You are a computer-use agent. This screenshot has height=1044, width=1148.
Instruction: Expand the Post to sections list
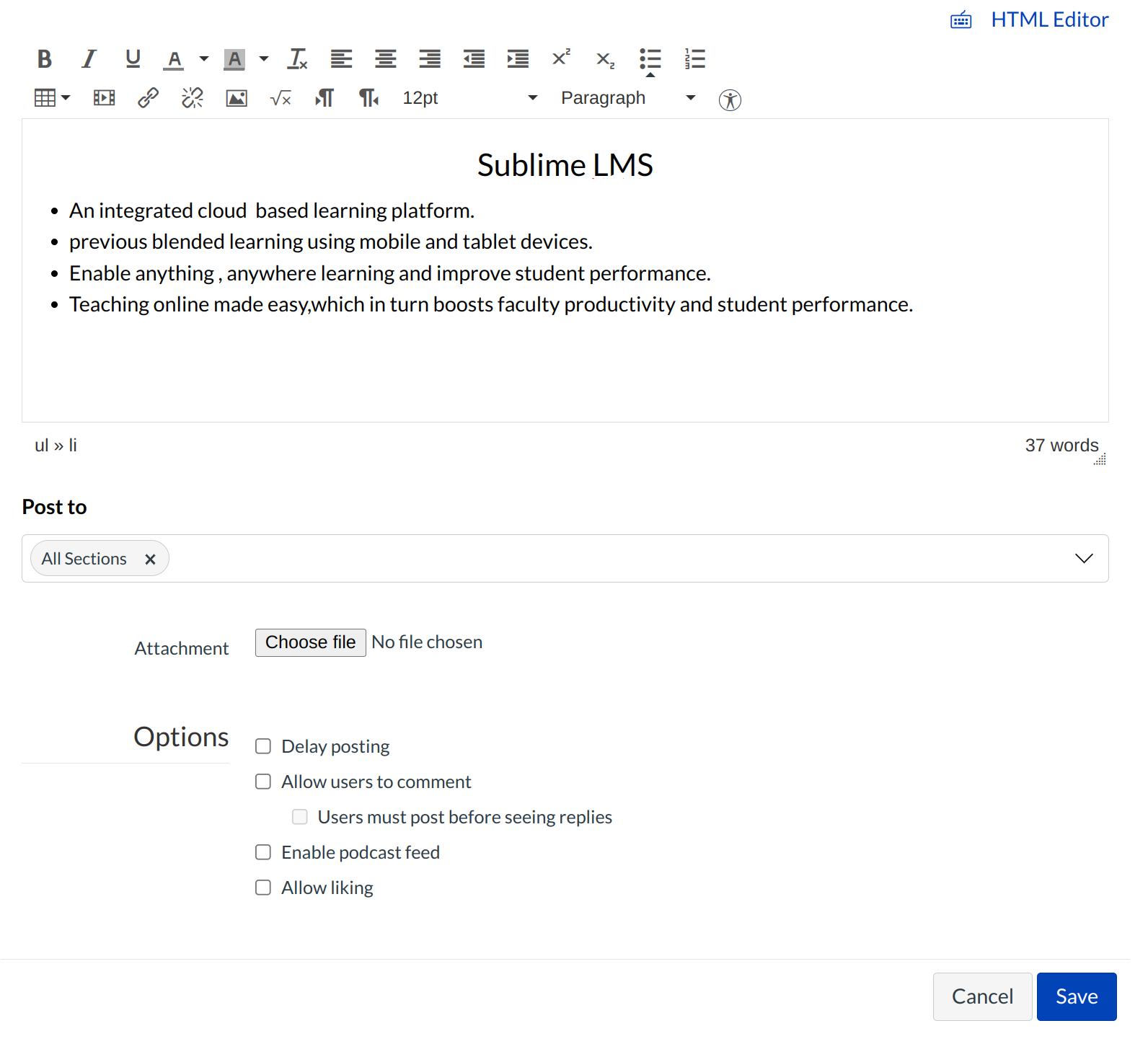coord(1083,559)
